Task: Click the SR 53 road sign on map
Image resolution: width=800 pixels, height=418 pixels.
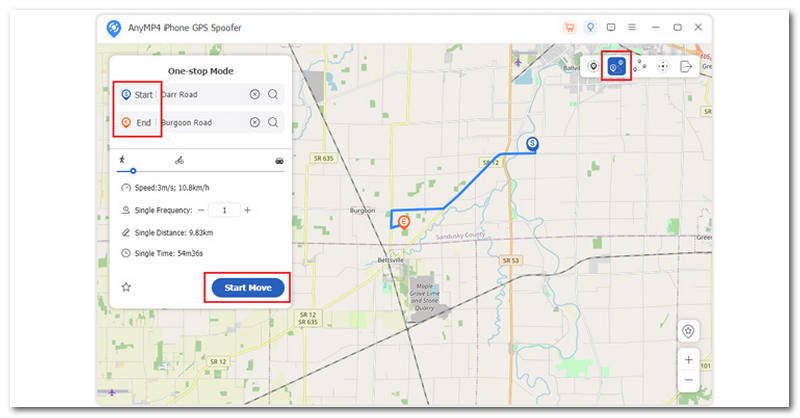Action: (x=511, y=260)
